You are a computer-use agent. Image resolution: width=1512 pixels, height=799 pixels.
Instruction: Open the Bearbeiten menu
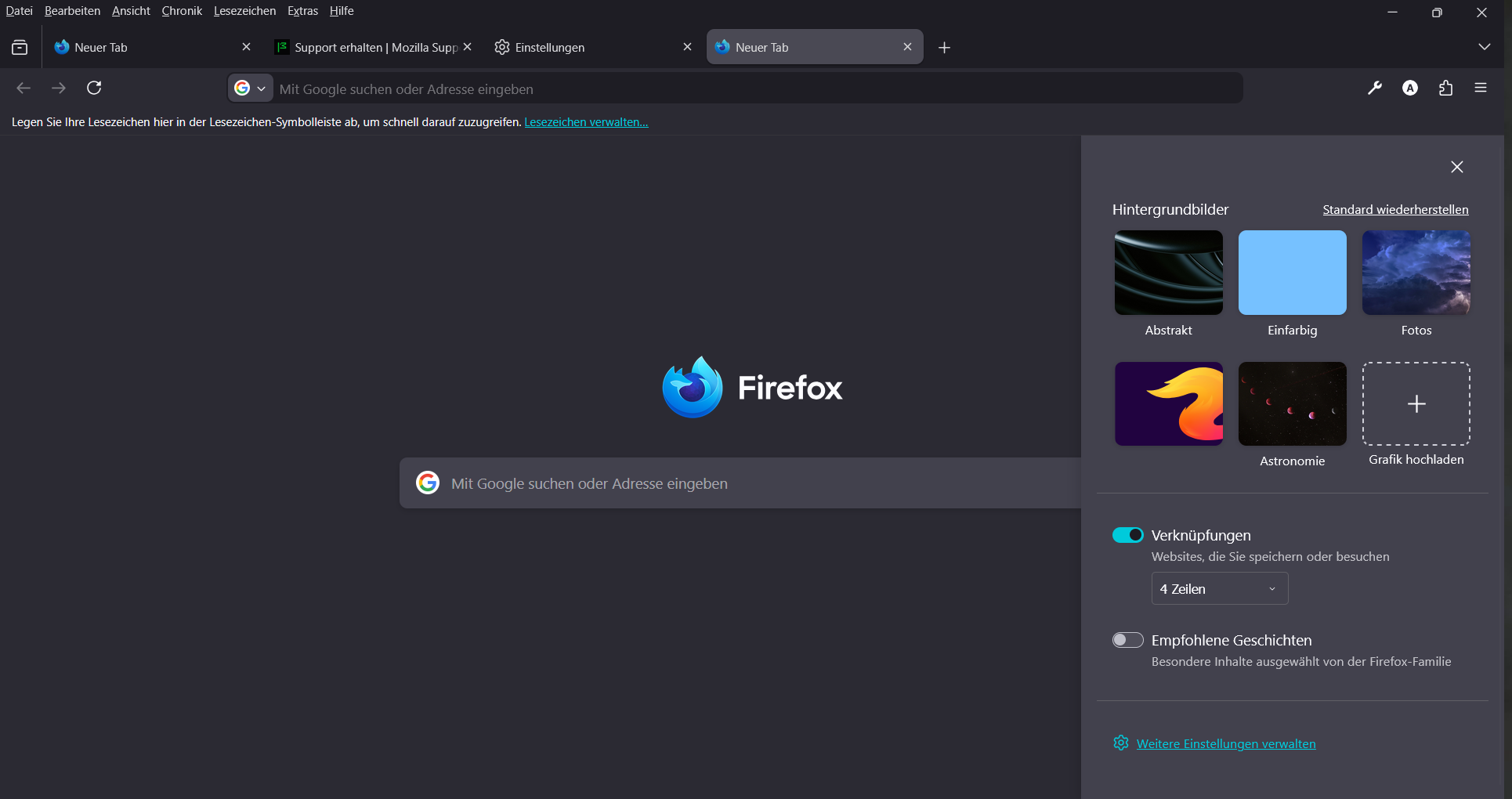(72, 11)
